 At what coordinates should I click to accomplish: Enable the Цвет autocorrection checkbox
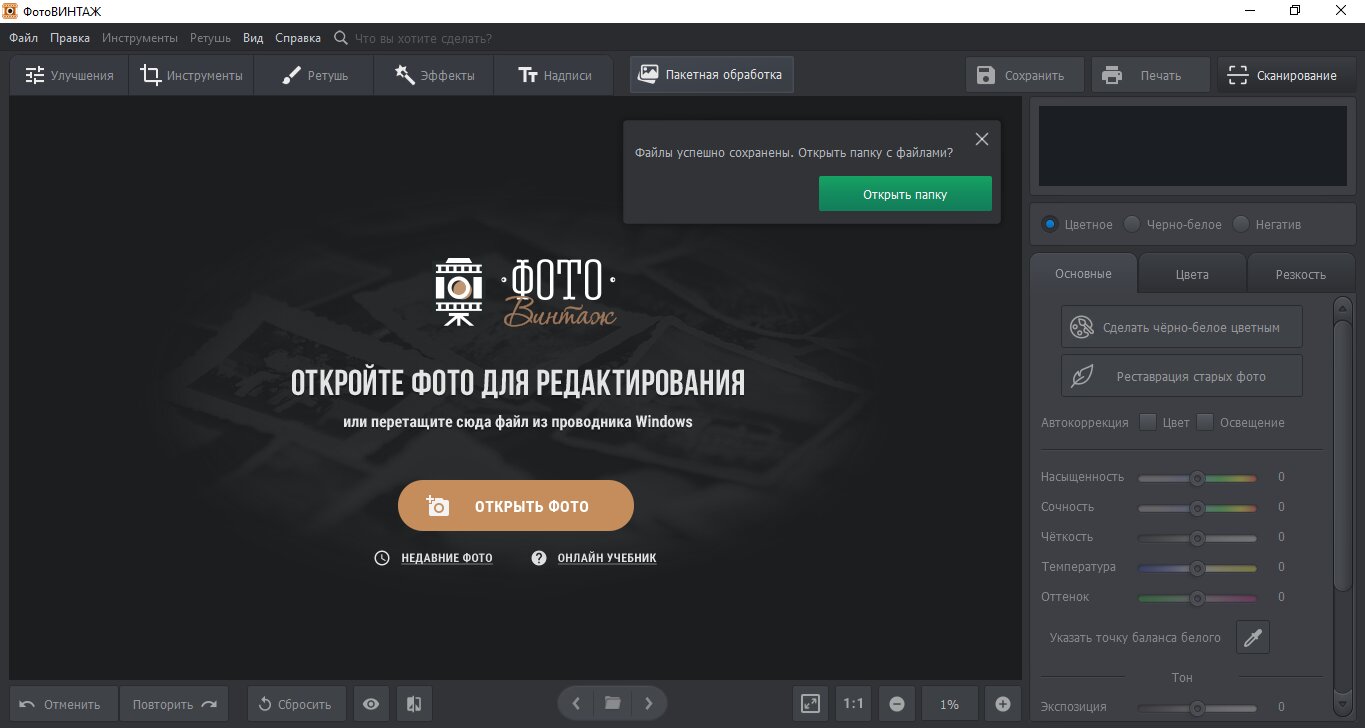(1148, 422)
